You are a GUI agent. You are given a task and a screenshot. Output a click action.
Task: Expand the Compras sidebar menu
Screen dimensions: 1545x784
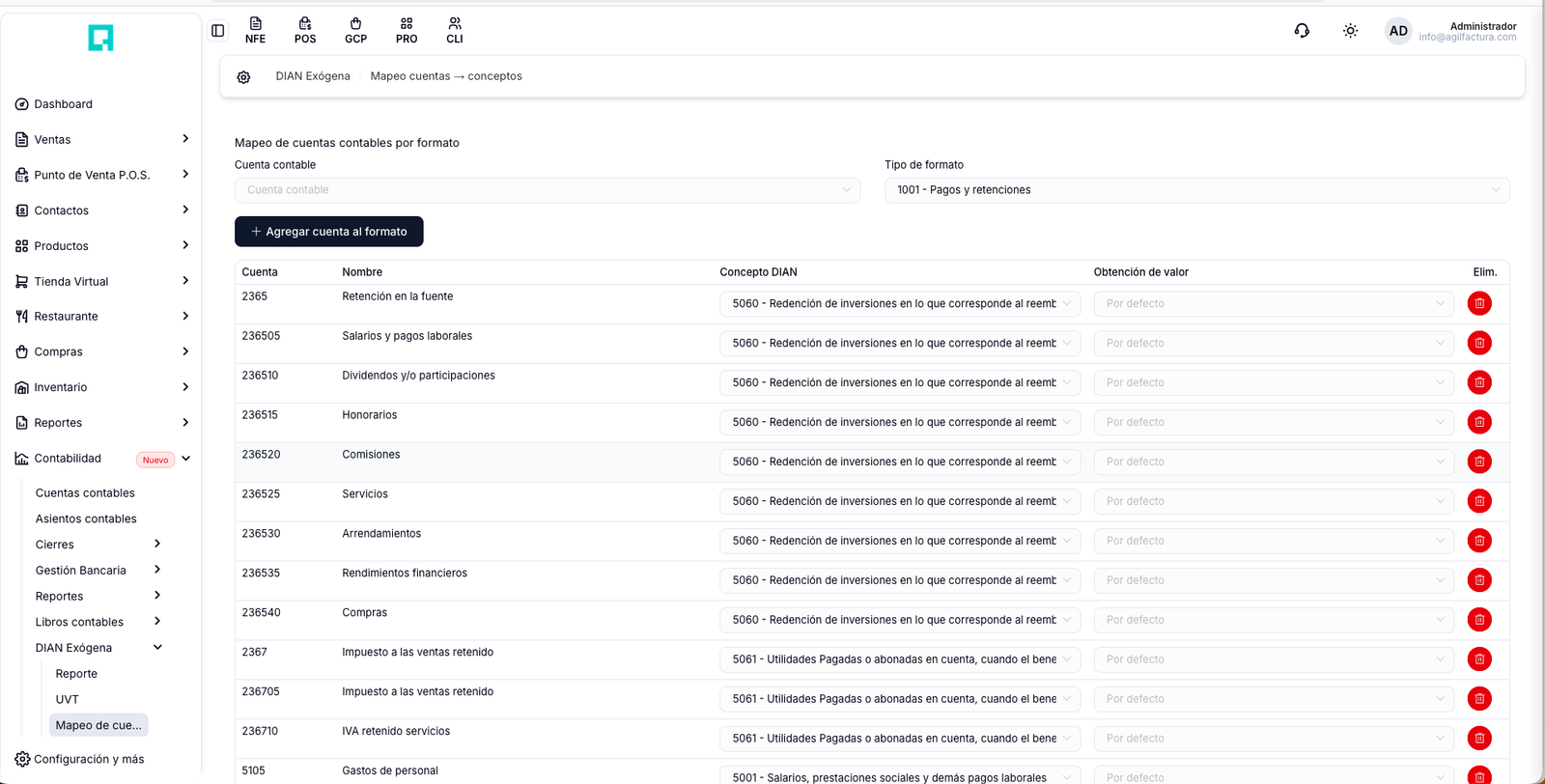102,352
